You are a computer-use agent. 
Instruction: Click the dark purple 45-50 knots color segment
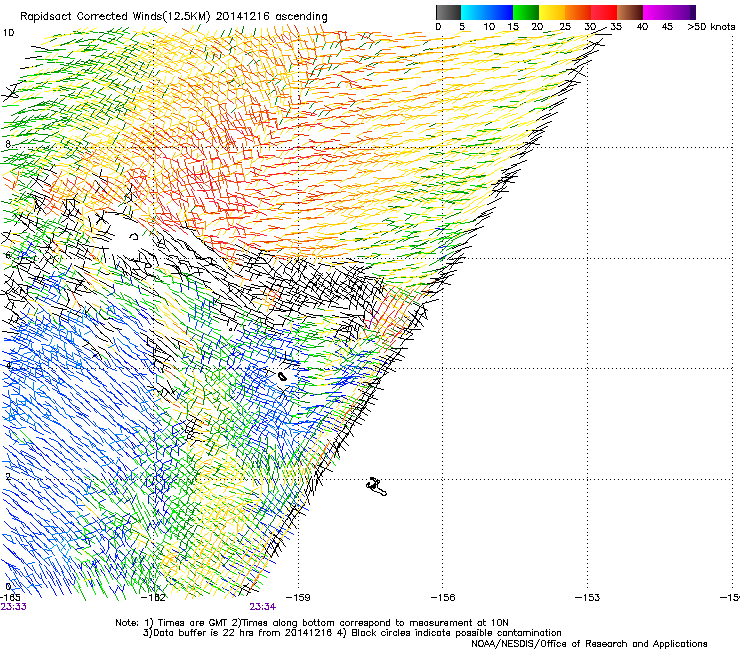682,12
